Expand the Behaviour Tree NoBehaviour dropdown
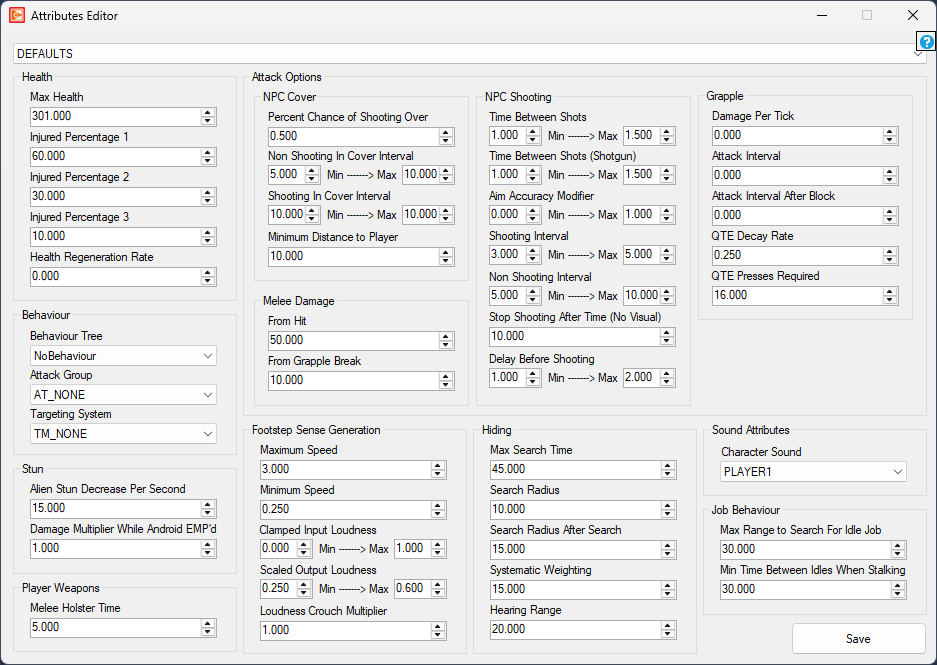This screenshot has width=937, height=665. click(124, 355)
